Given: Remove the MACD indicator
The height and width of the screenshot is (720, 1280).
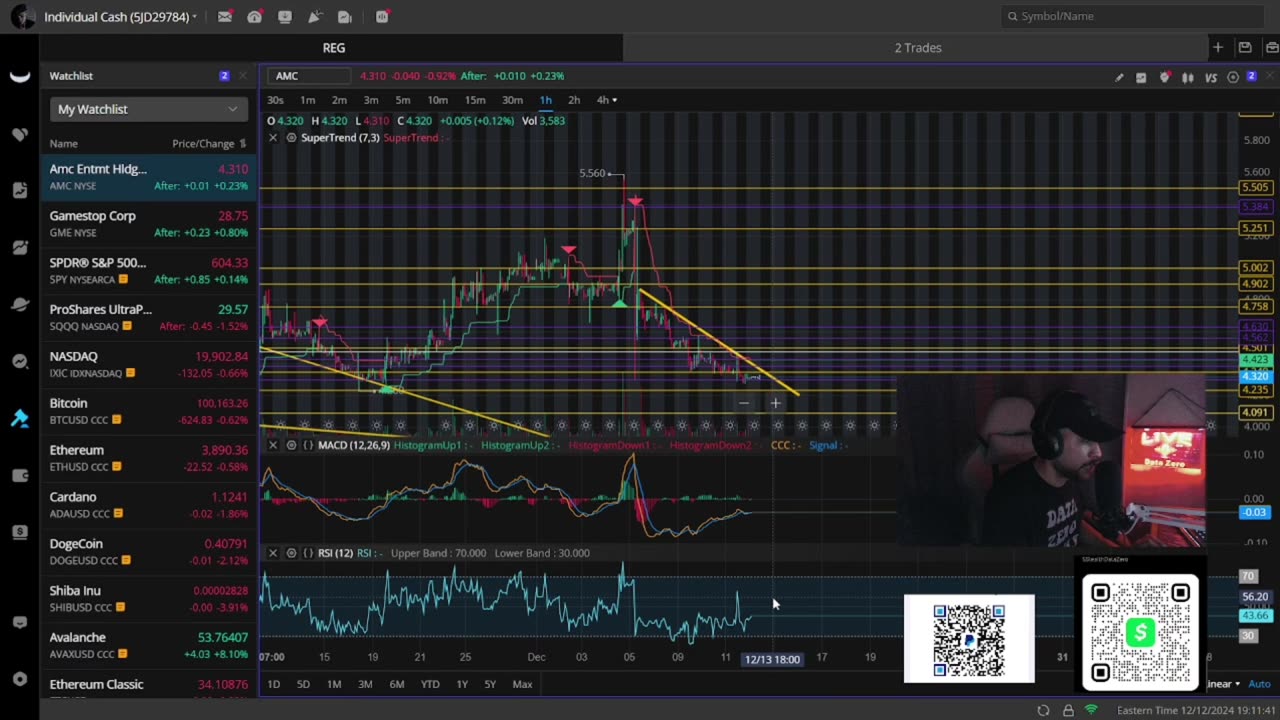Looking at the screenshot, I should tap(273, 445).
